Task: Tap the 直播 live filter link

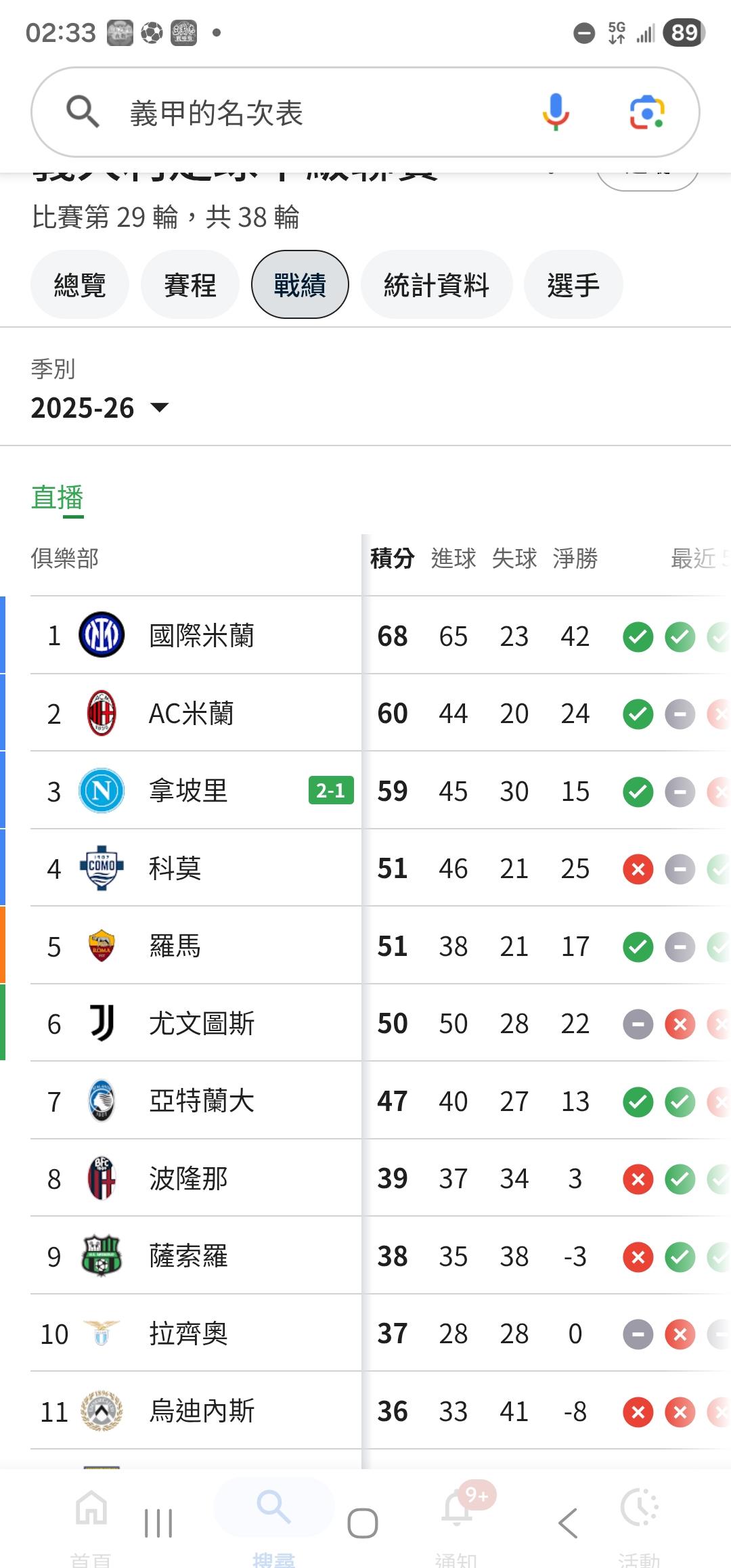Action: pyautogui.click(x=58, y=498)
